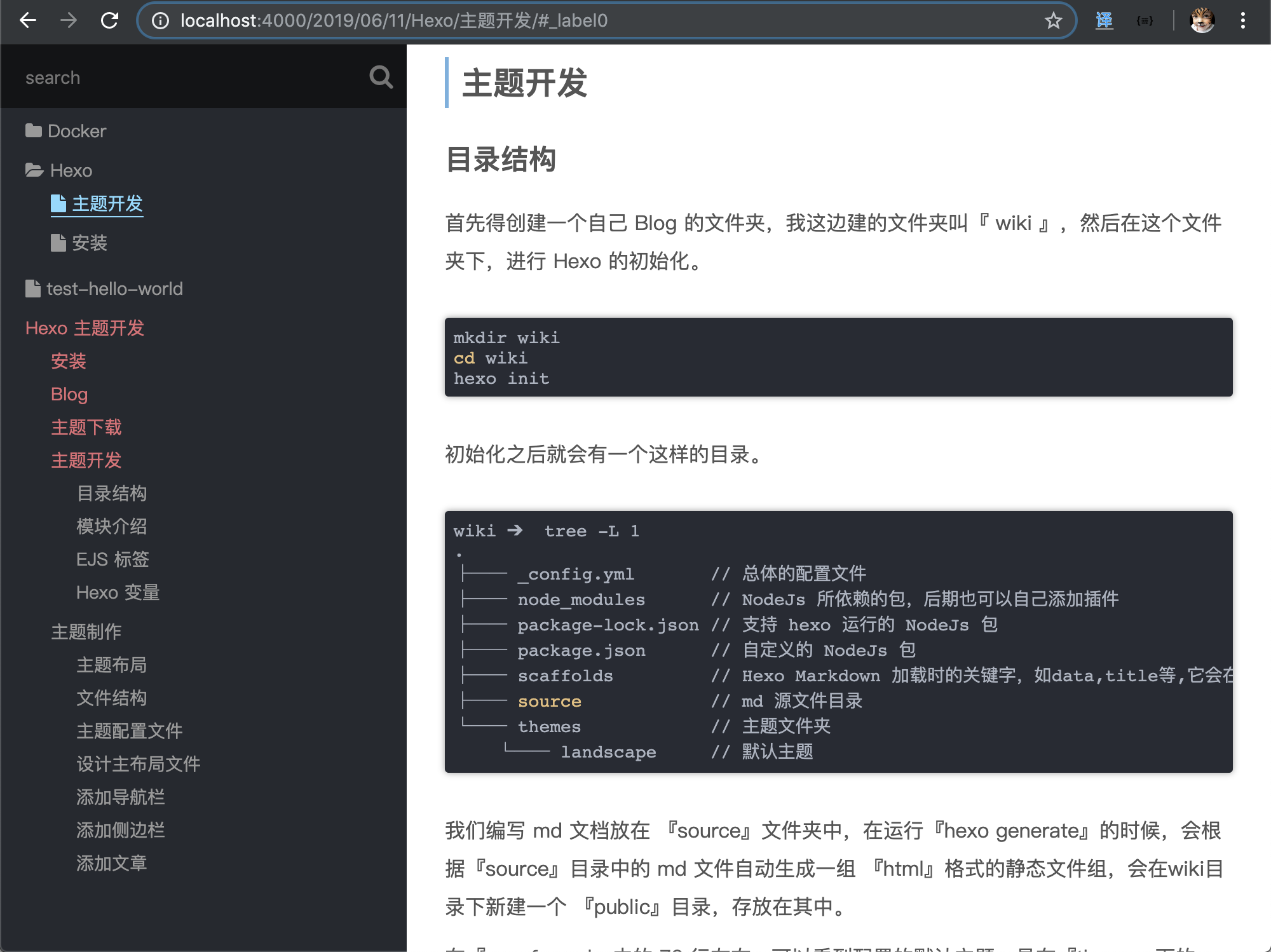This screenshot has width=1271, height=952.
Task: Open the browser three-dot menu
Action: click(x=1242, y=20)
